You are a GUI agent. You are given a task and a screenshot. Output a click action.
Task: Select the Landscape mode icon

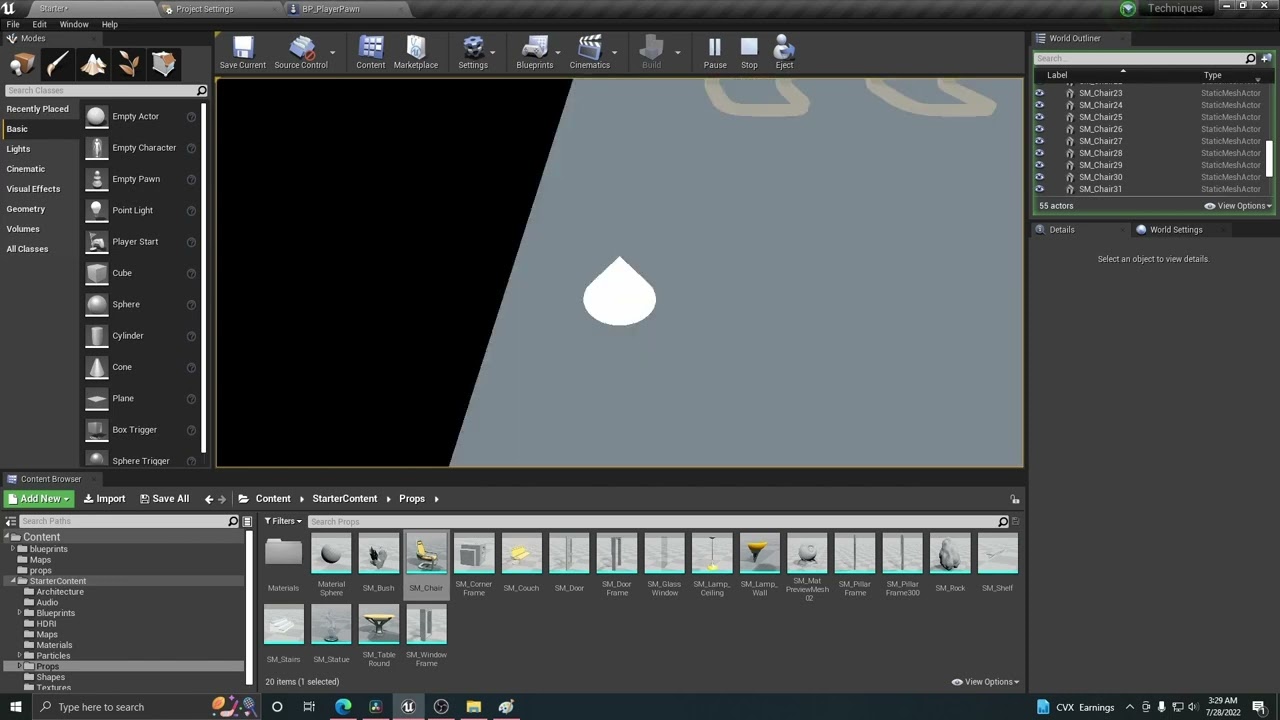tap(94, 65)
